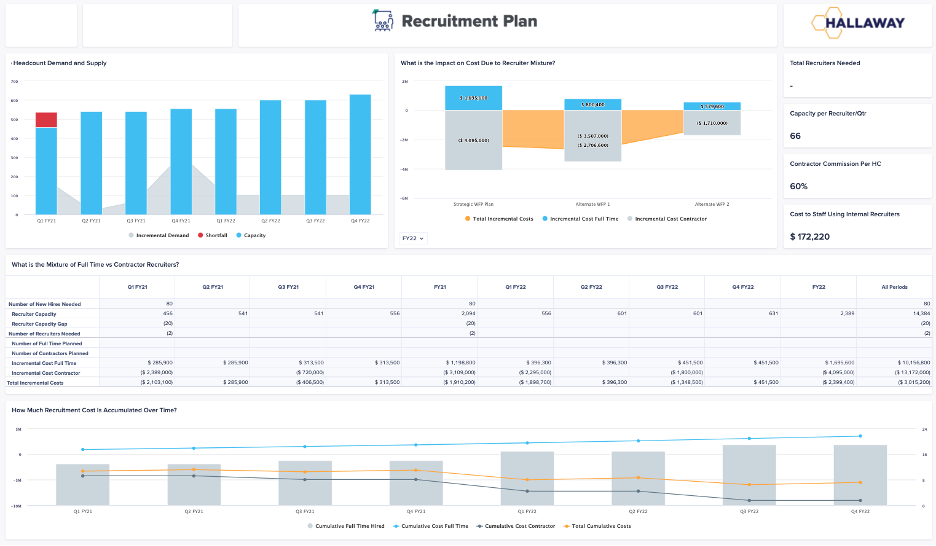This screenshot has height=546, width=936.
Task: Toggle Incremental Cost Full Time legend marker
Action: [545, 218]
